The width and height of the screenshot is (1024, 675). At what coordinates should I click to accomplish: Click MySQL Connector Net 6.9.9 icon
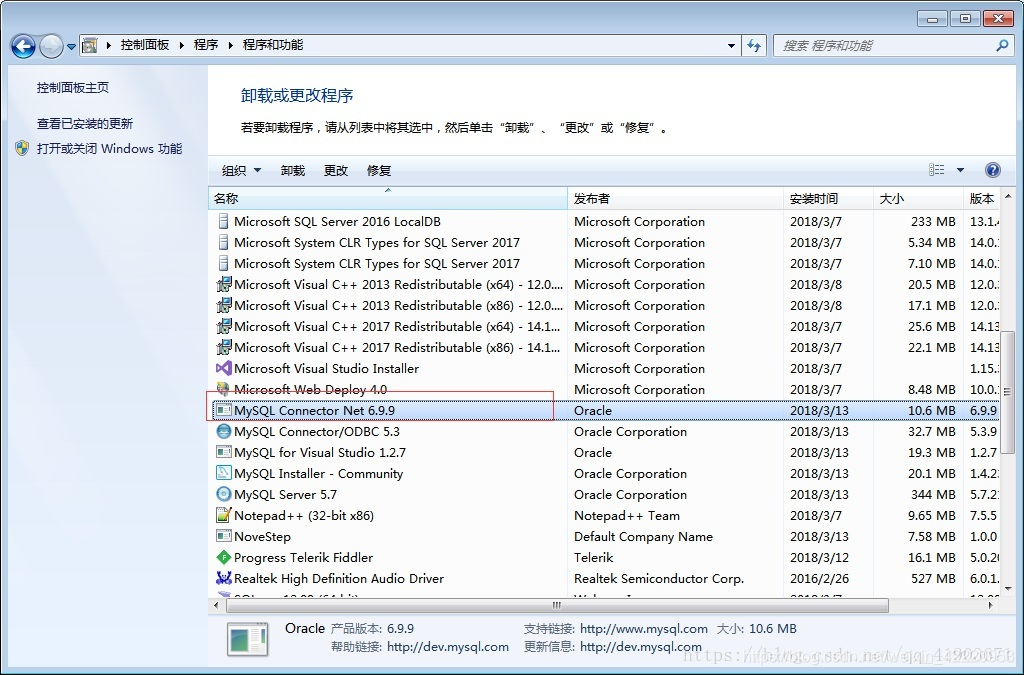tap(223, 410)
